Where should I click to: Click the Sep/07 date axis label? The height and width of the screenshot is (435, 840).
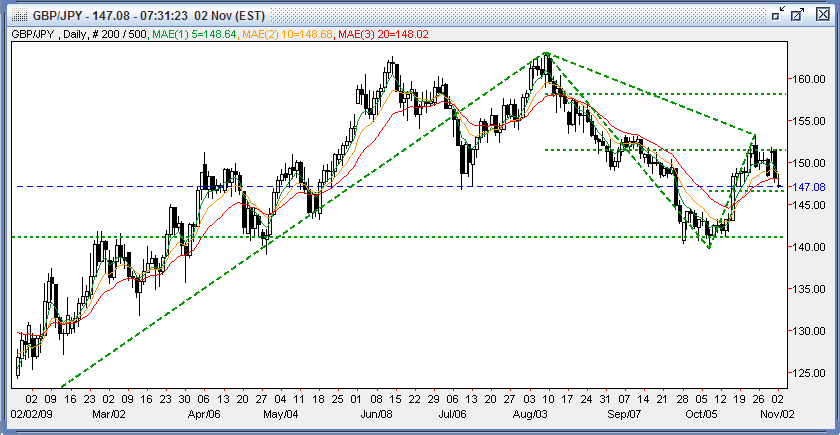[x=626, y=414]
